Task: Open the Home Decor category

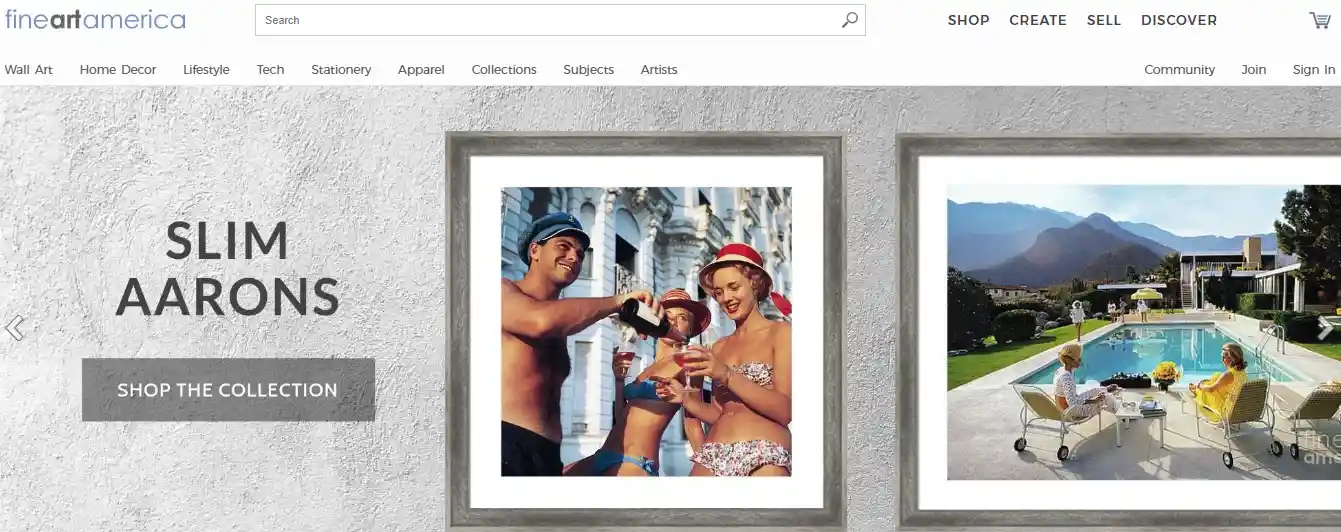Action: [118, 70]
